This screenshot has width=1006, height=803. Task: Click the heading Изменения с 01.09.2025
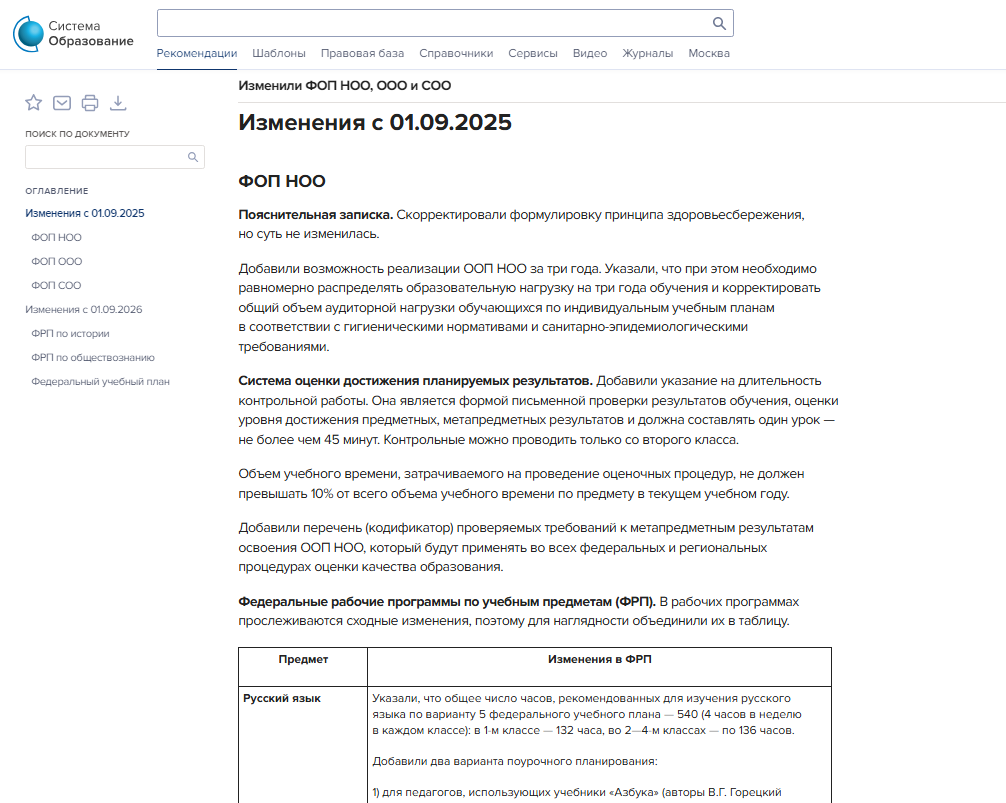coord(375,122)
